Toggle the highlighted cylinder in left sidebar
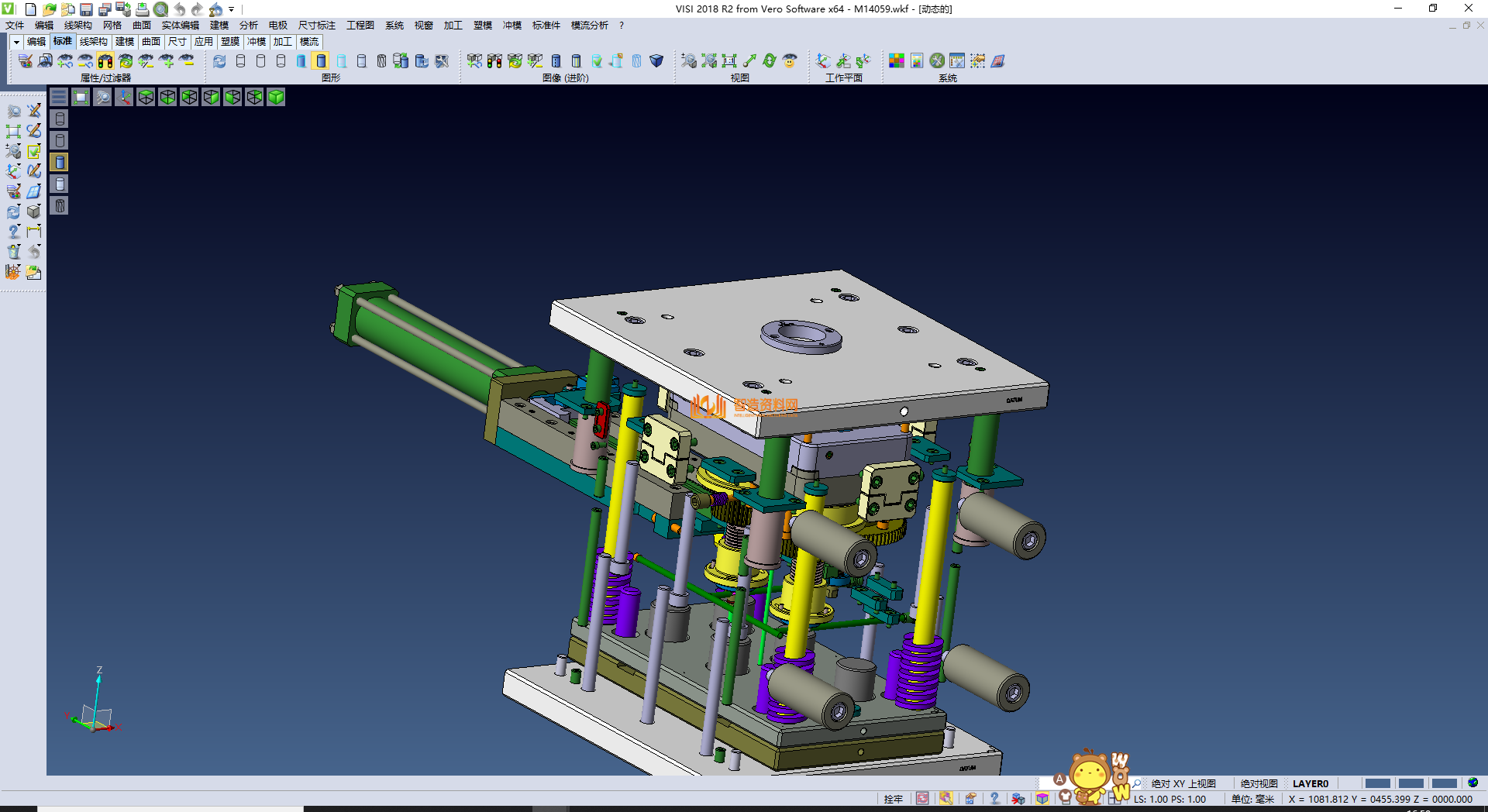1488x812 pixels. tap(60, 162)
